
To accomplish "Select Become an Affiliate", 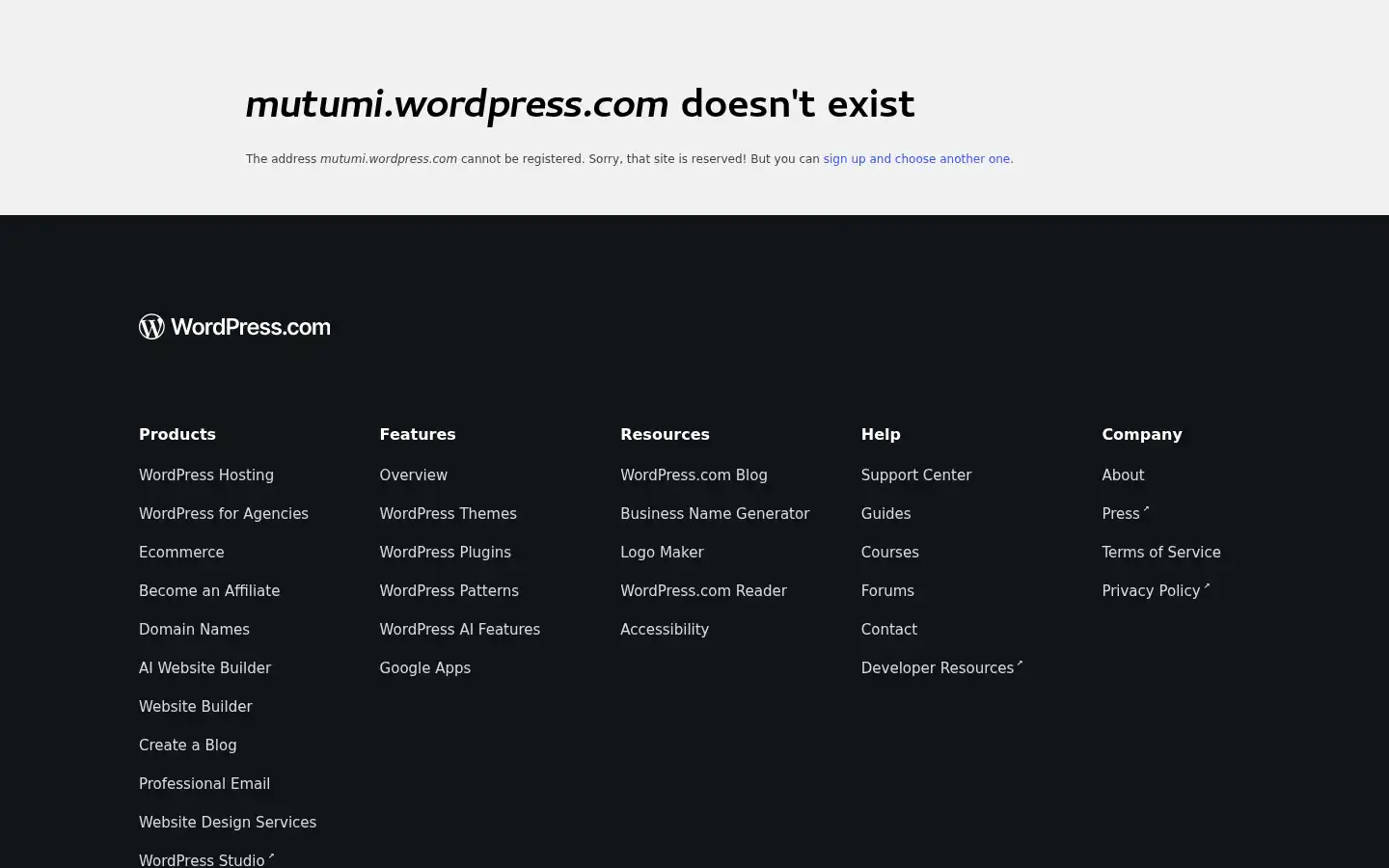I will 209,590.
